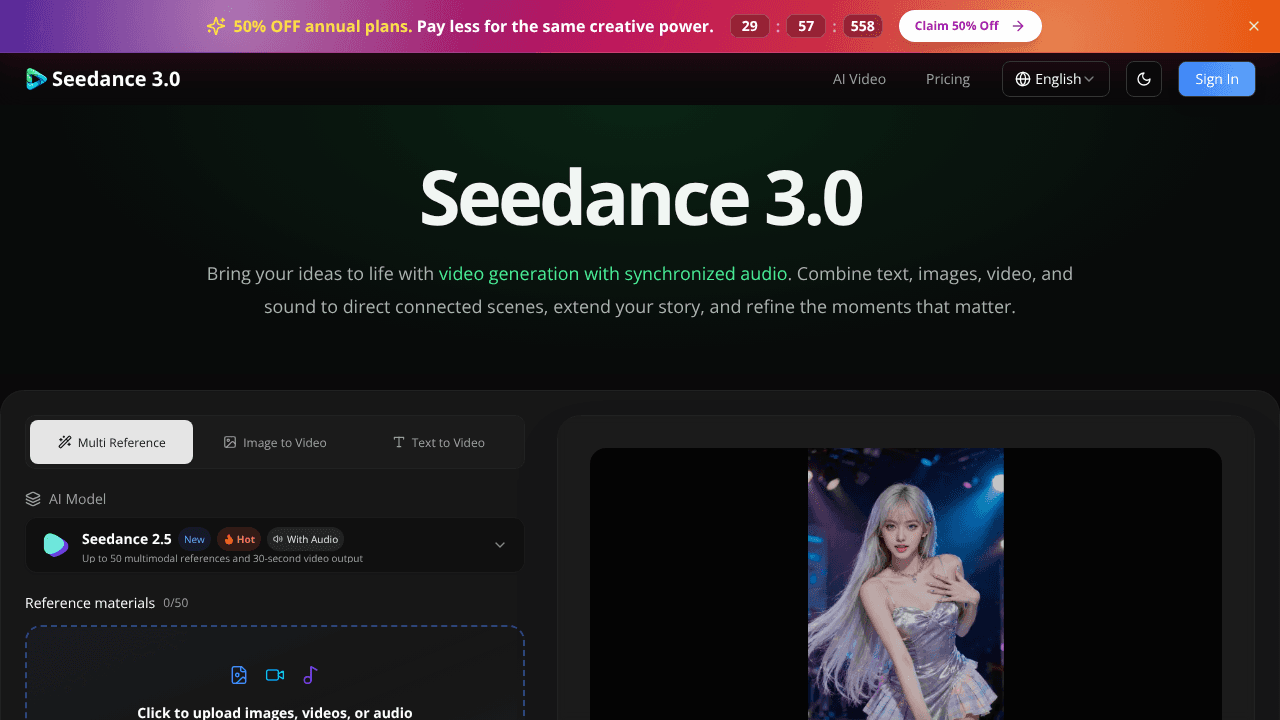Click the image upload icon in dropzone
The image size is (1280, 720).
239,675
